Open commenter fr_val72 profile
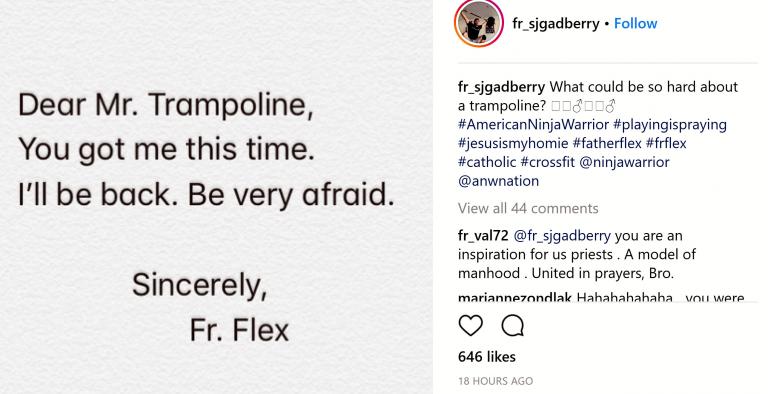The width and height of the screenshot is (768, 394). [483, 236]
